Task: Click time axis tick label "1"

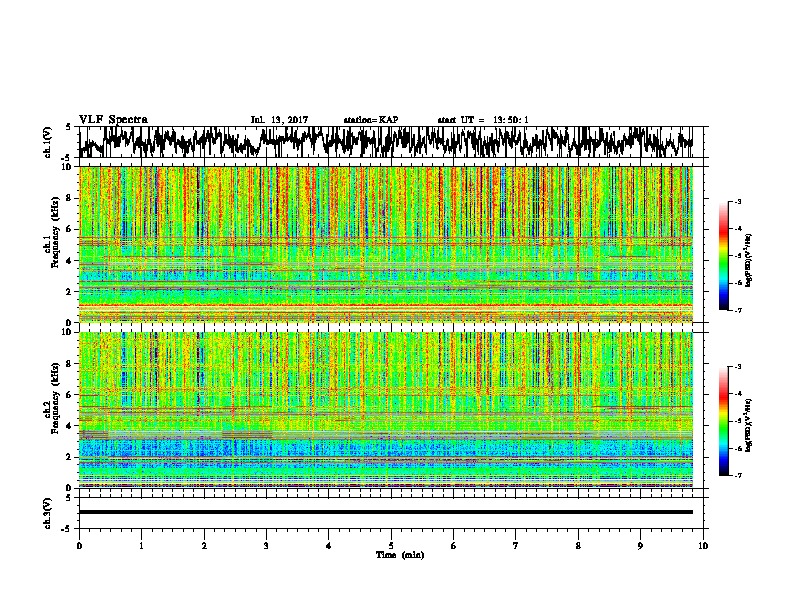Action: point(141,546)
